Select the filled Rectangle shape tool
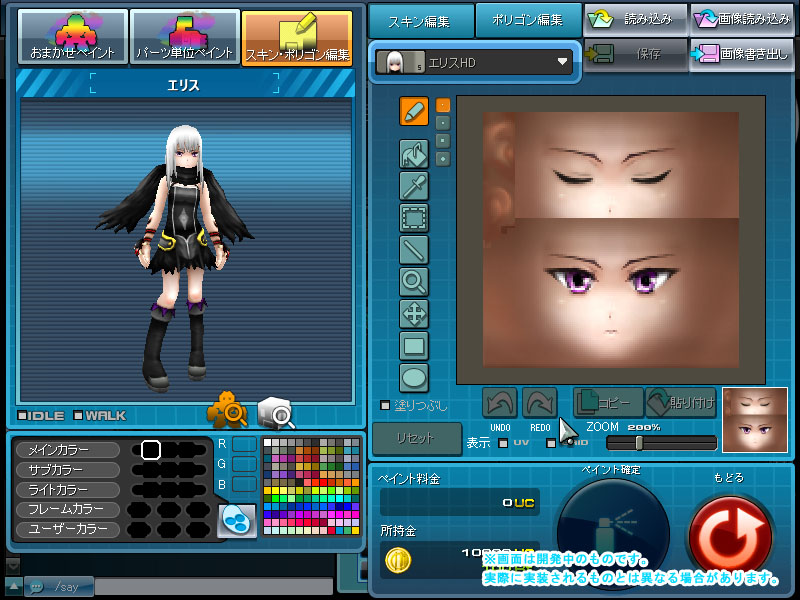800x600 pixels. coord(414,346)
